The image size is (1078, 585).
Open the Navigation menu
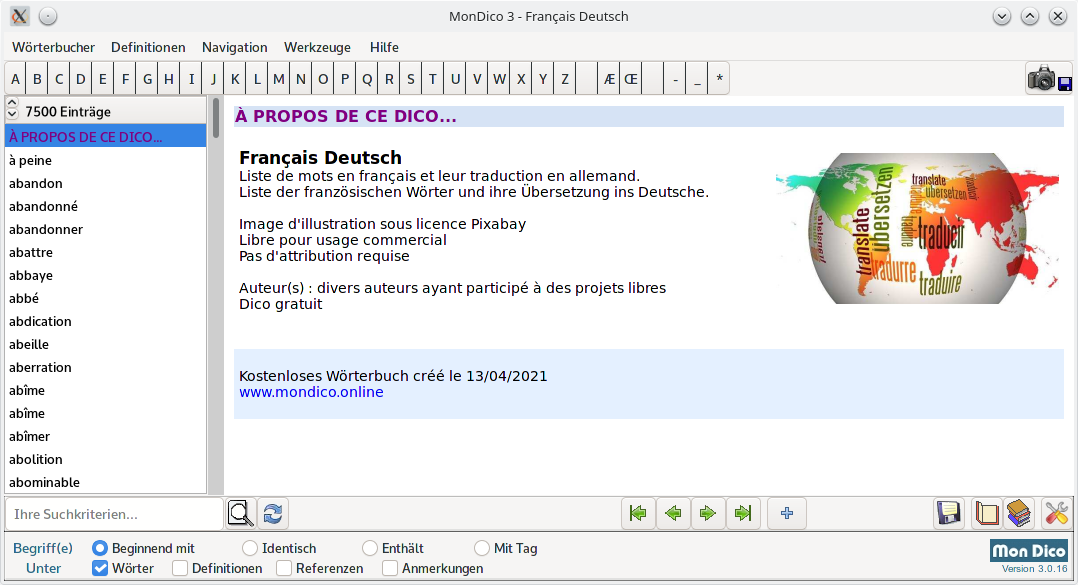tap(234, 47)
